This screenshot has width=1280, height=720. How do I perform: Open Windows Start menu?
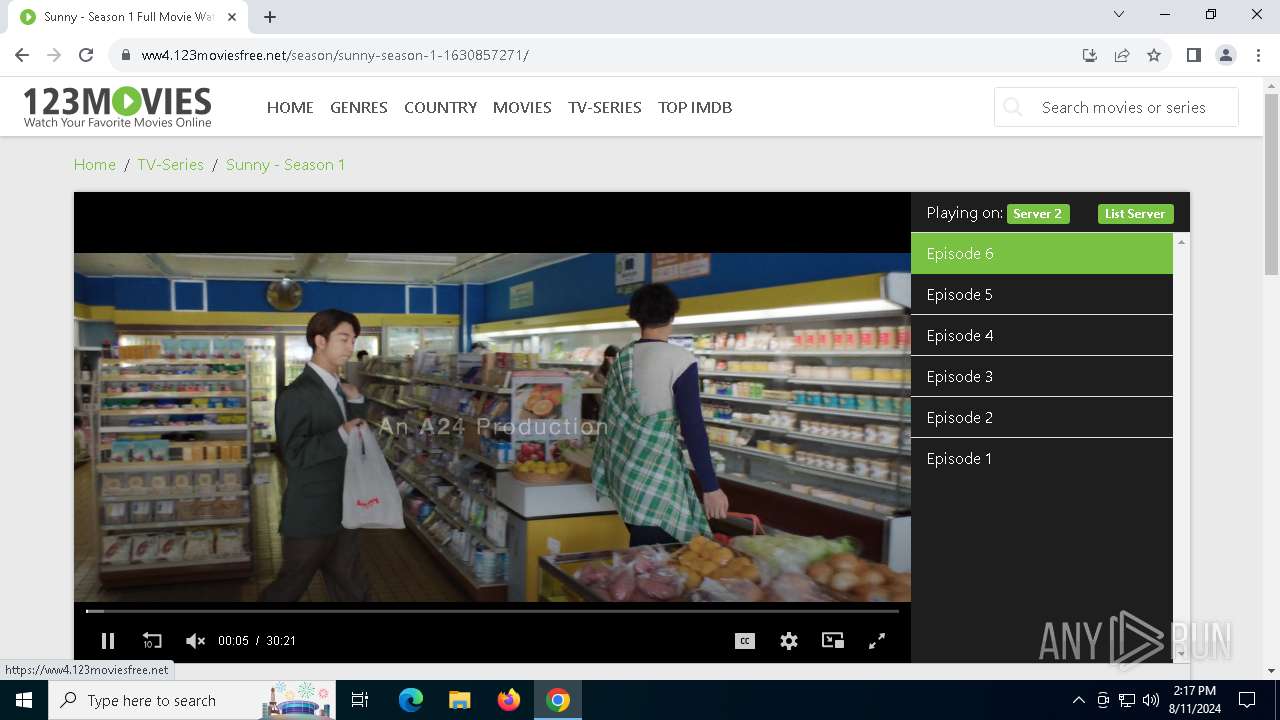coord(24,700)
